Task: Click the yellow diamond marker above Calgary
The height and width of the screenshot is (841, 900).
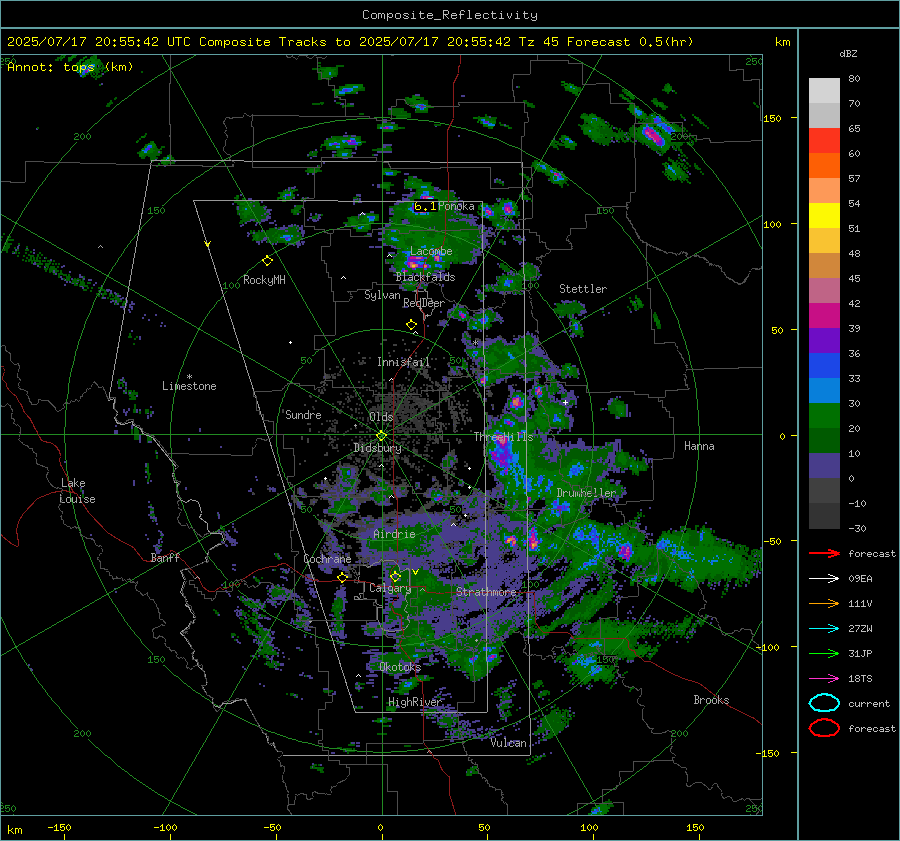Action: (x=395, y=576)
